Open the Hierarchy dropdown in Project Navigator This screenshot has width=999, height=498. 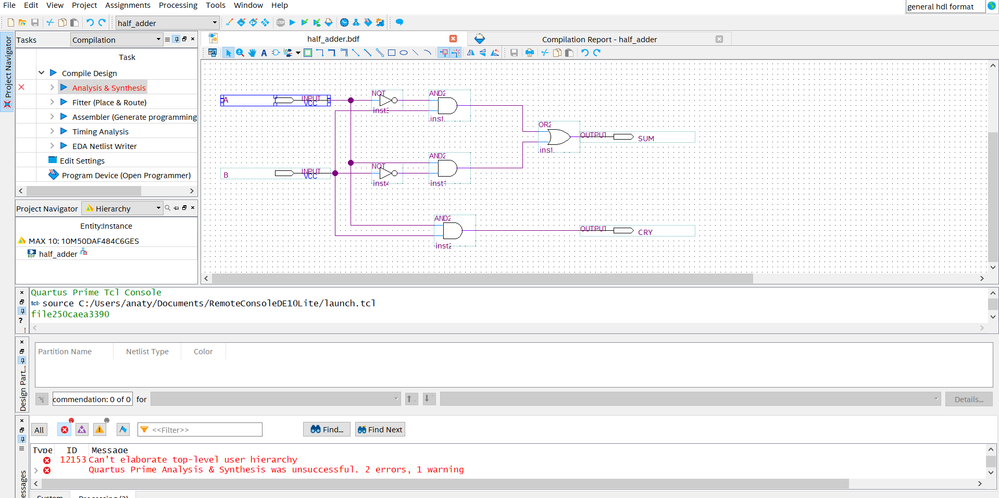point(157,208)
